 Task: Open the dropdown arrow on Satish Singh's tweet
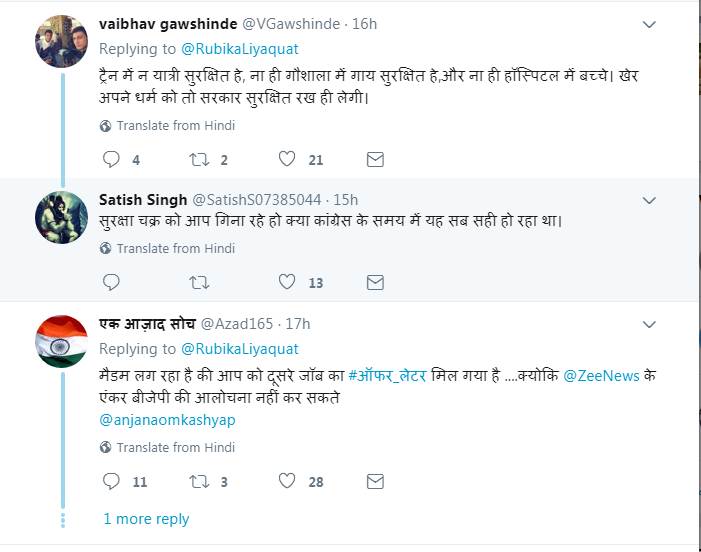coord(649,201)
